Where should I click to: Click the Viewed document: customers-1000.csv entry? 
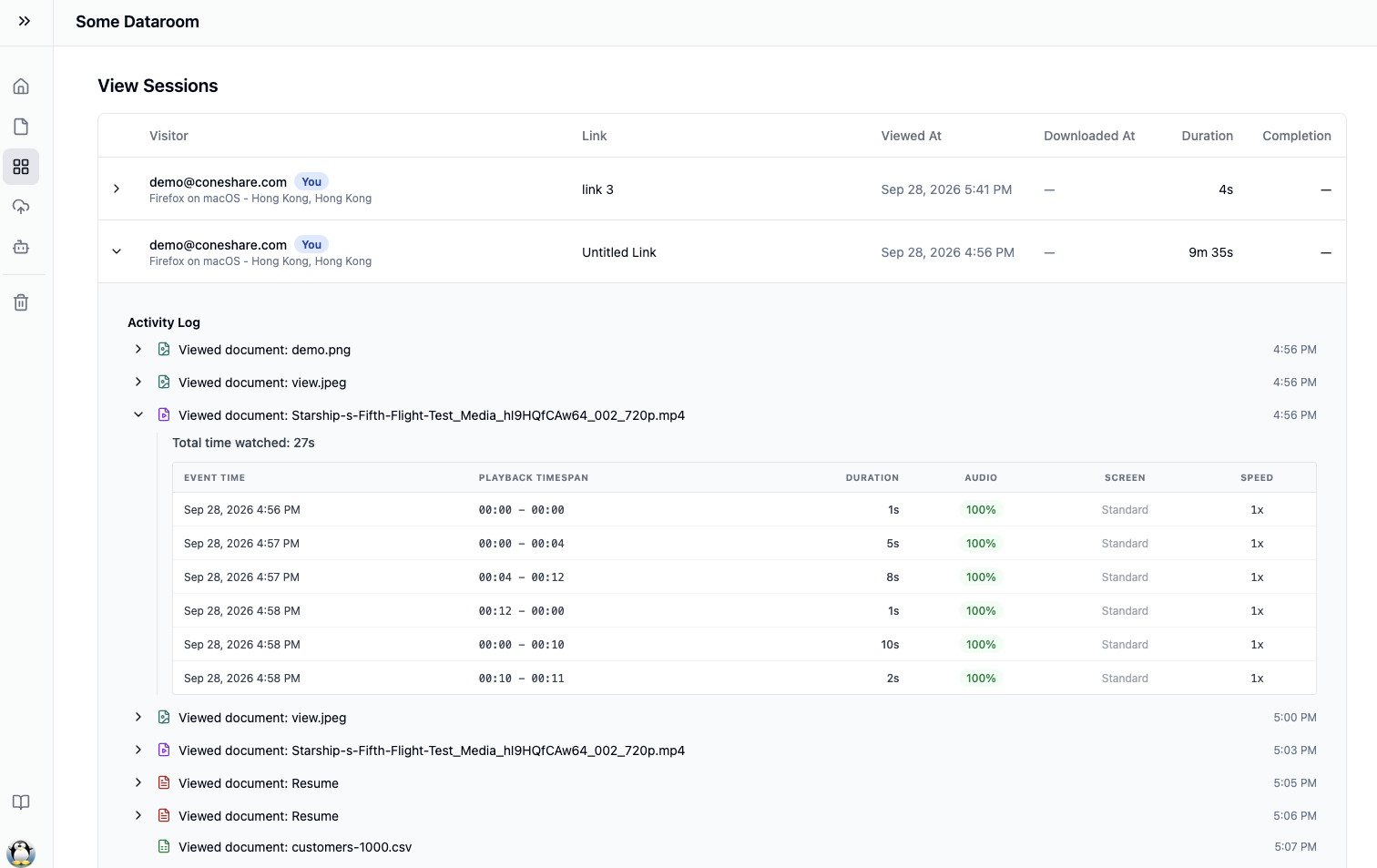point(295,847)
